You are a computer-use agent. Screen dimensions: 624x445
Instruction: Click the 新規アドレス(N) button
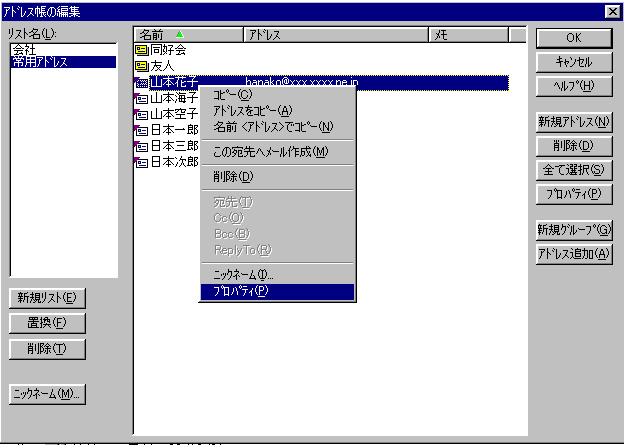coord(574,122)
